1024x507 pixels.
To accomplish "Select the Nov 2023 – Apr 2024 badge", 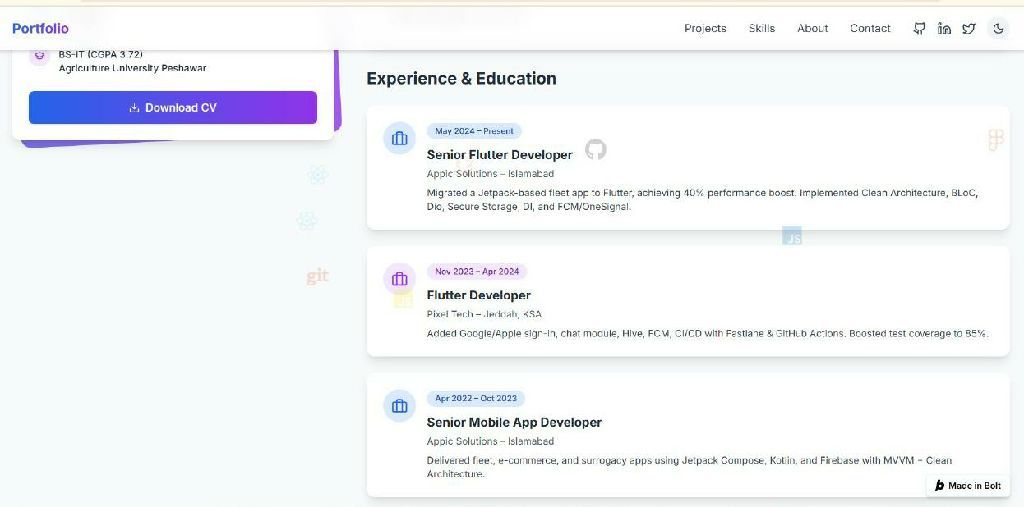I will (477, 271).
